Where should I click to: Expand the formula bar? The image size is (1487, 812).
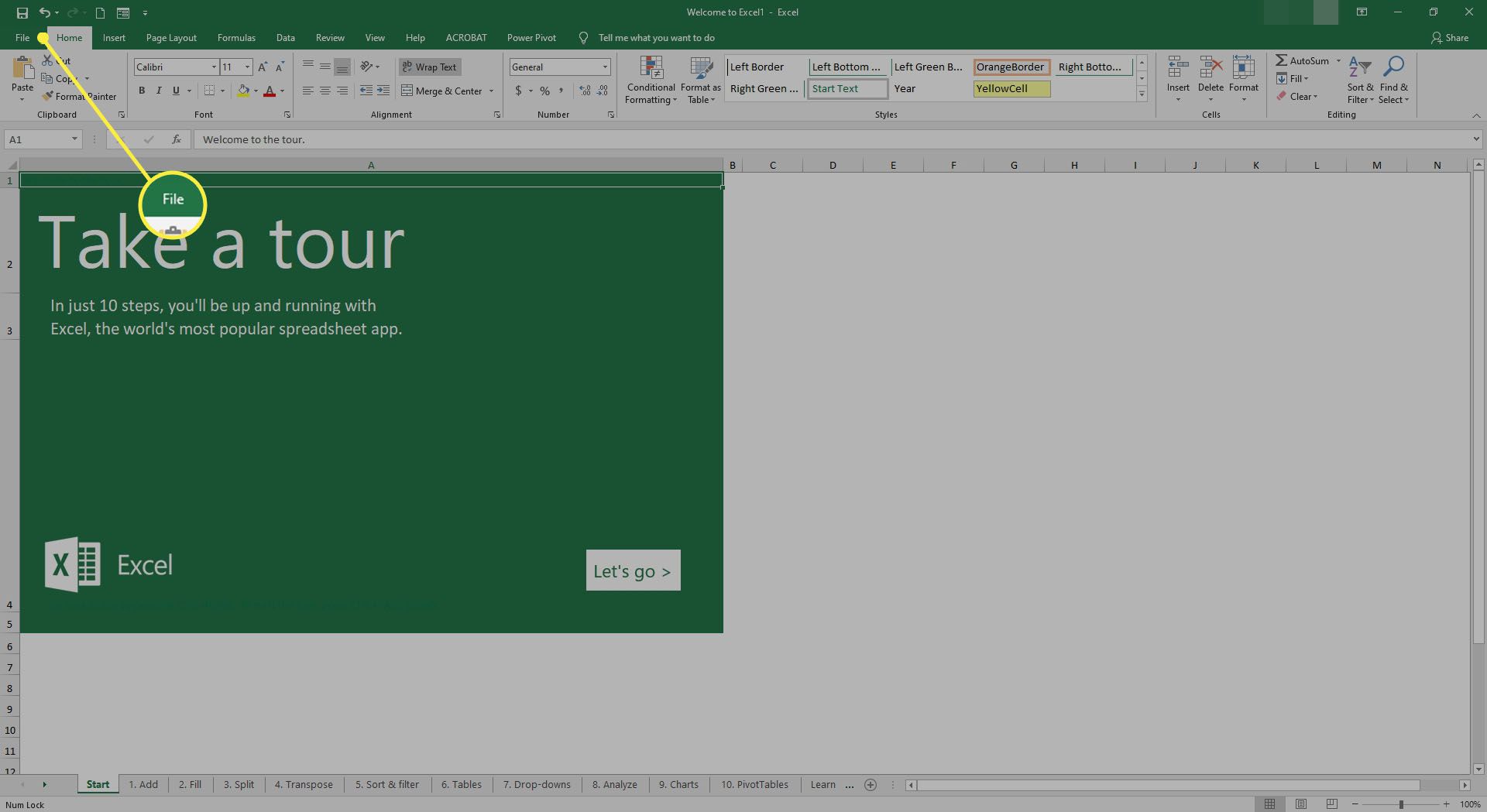pos(1476,139)
